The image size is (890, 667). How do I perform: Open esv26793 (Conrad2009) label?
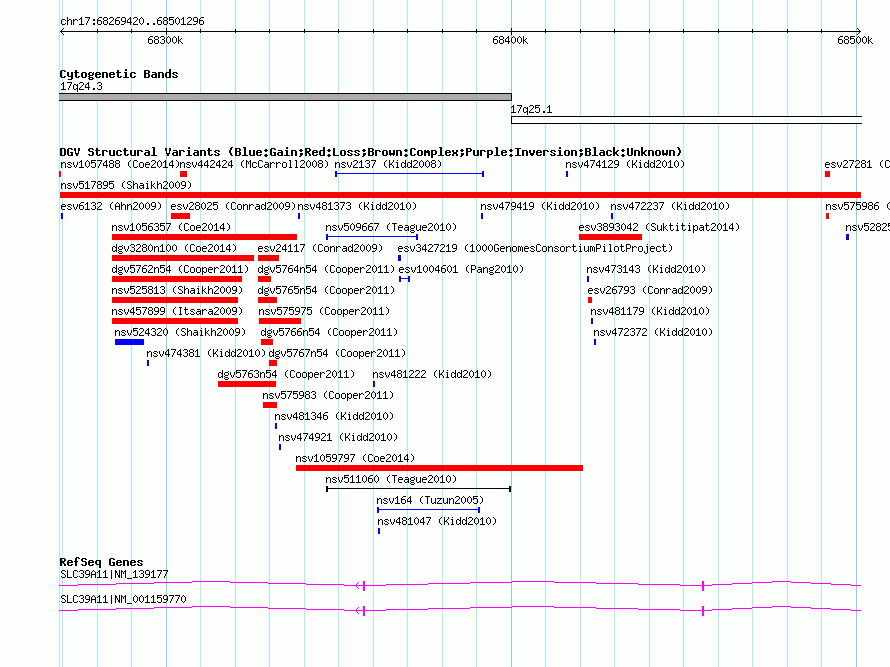[x=650, y=290]
